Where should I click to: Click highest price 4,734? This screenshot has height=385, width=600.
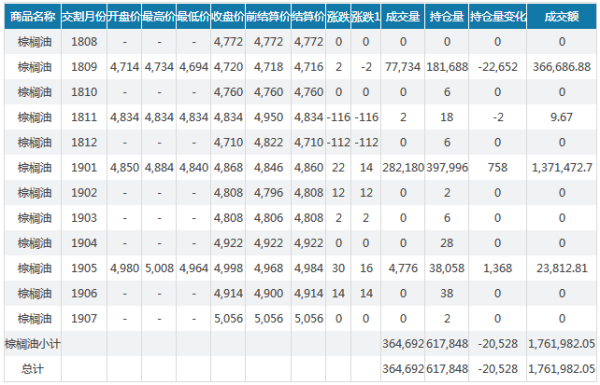pyautogui.click(x=159, y=67)
